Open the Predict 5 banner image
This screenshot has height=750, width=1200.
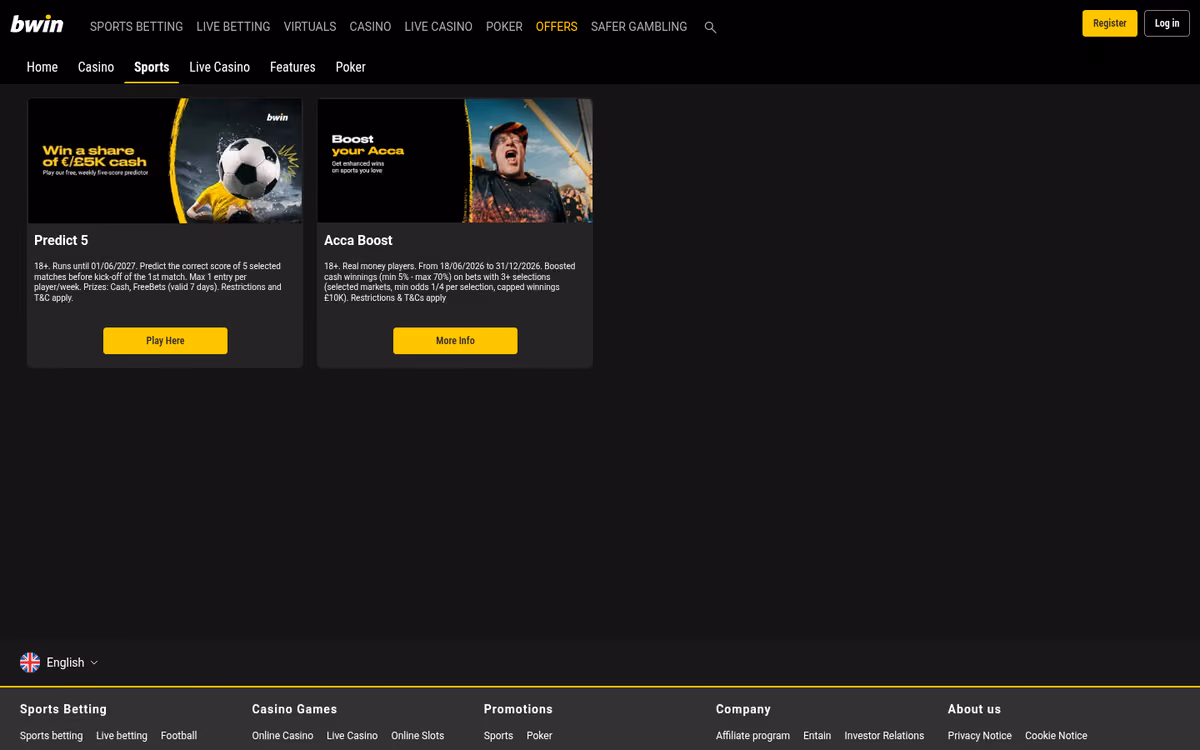coord(165,160)
